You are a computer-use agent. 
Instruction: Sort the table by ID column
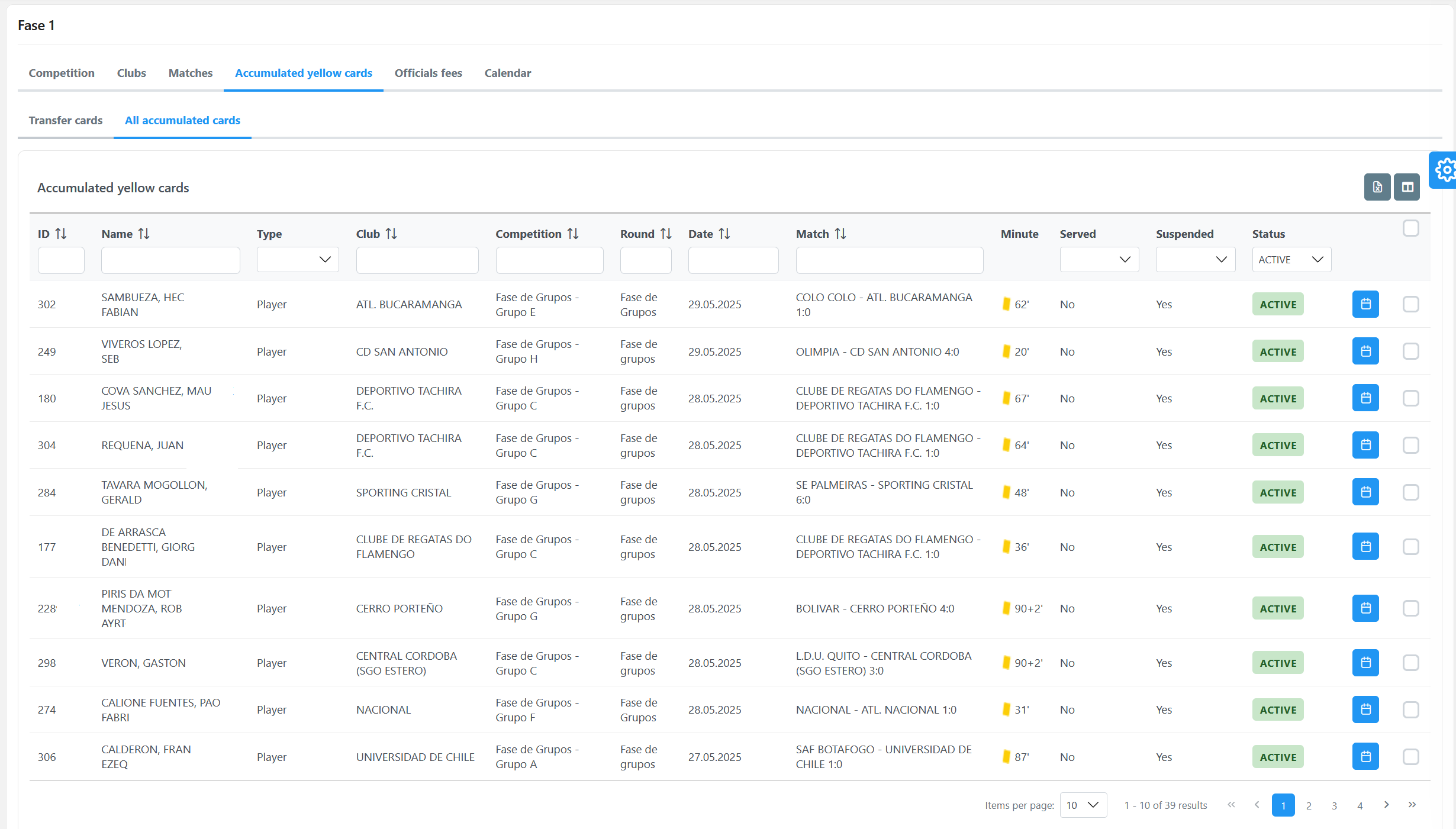[60, 234]
